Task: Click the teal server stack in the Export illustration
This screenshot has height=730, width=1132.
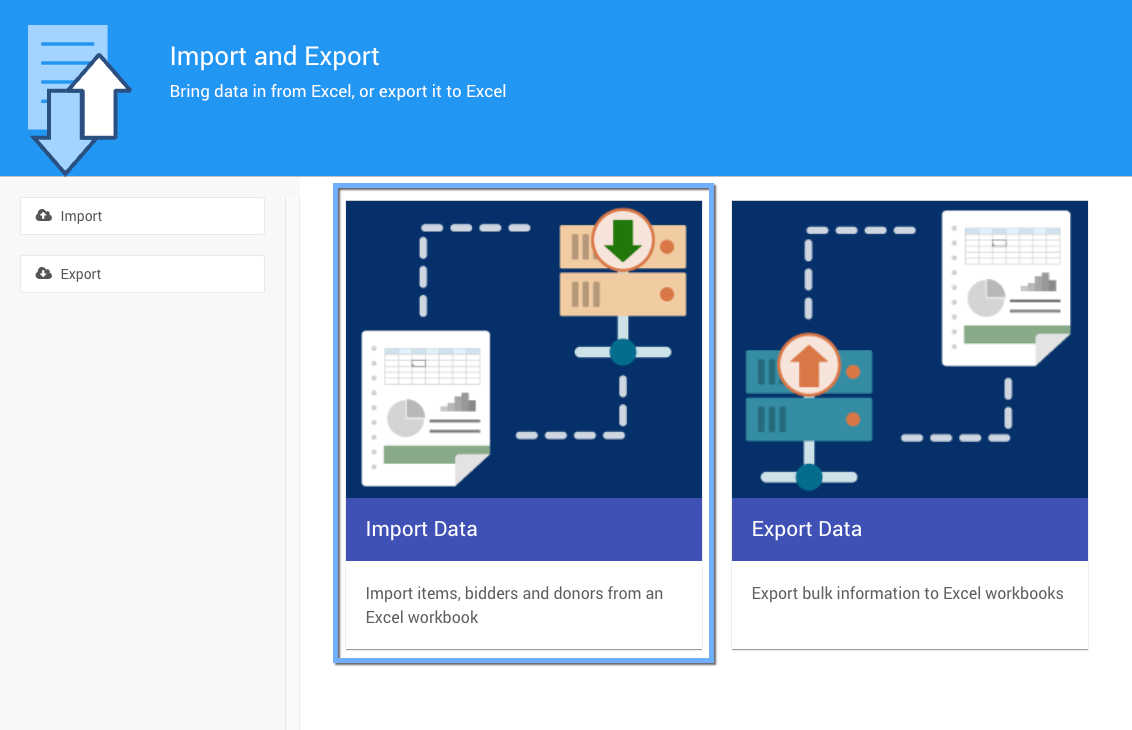Action: coord(810,396)
